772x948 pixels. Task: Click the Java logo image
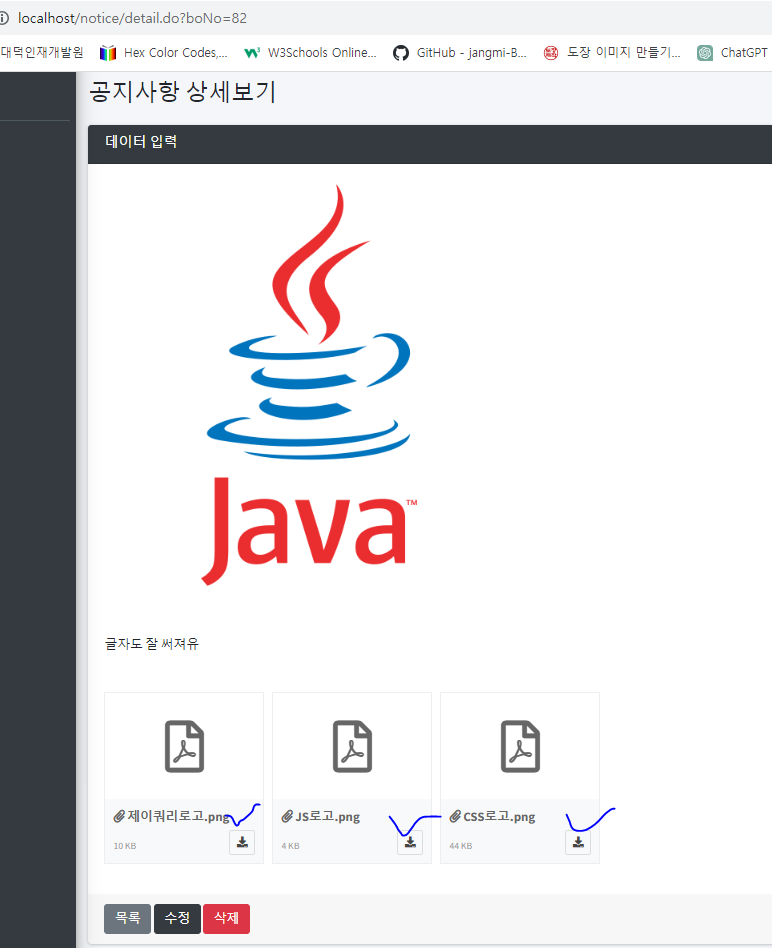click(x=310, y=385)
